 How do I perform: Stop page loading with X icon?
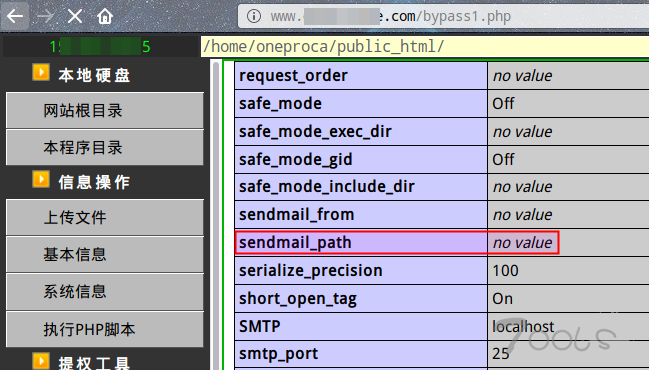[75, 17]
